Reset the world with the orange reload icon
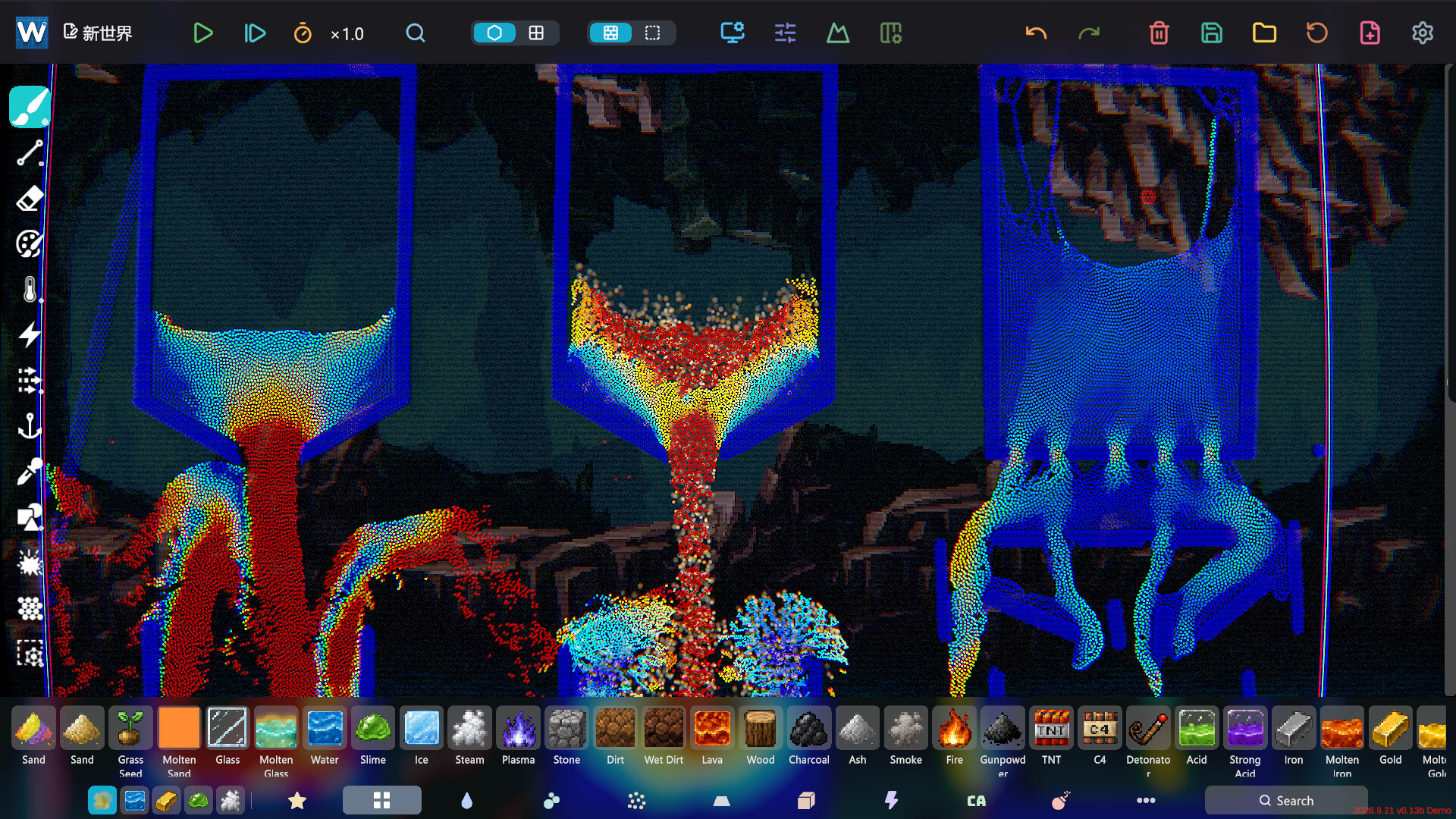 [1317, 33]
